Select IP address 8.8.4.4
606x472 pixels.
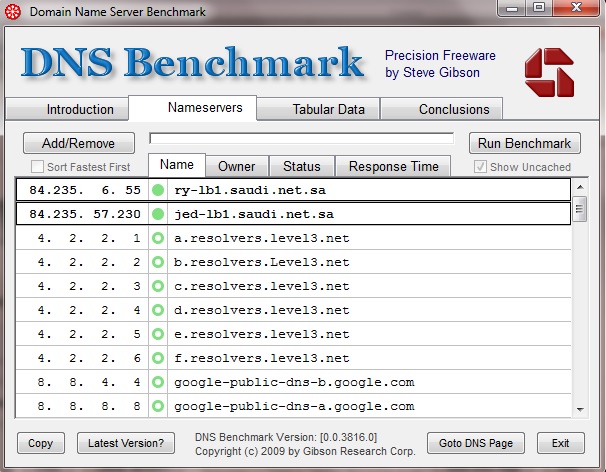[89, 382]
